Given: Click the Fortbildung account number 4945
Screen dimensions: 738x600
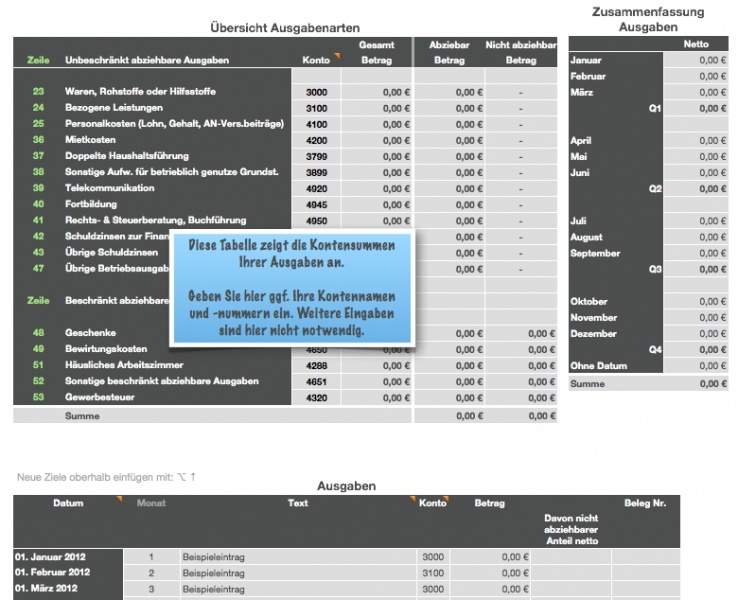Looking at the screenshot, I should point(317,204).
